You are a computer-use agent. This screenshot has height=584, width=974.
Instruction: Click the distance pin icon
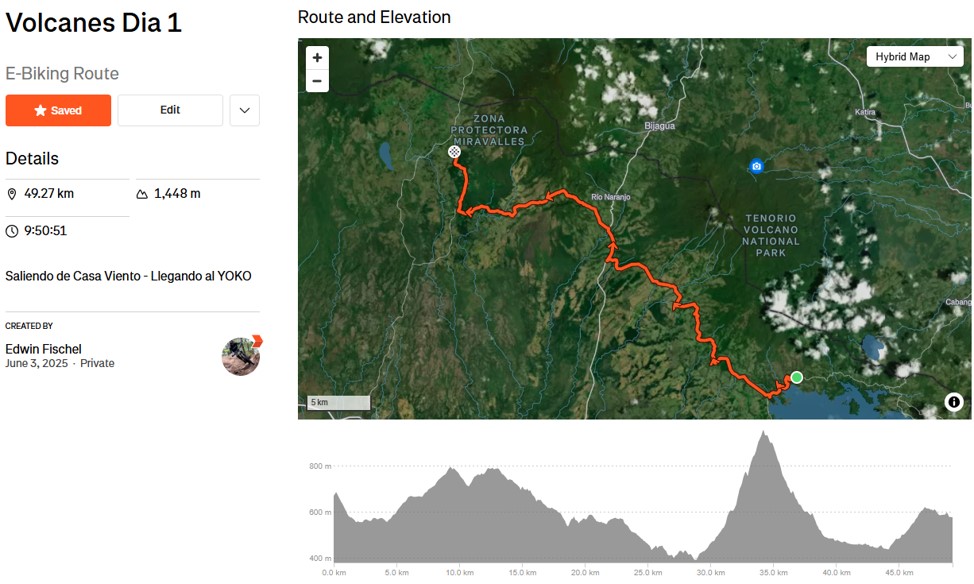coord(12,194)
